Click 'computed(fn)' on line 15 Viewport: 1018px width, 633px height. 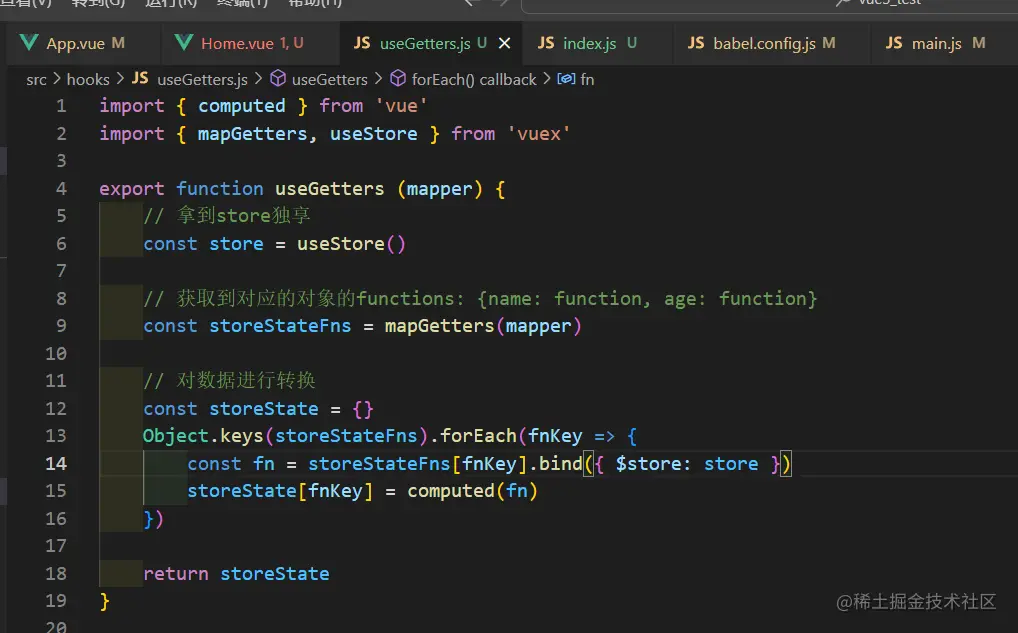click(473, 491)
